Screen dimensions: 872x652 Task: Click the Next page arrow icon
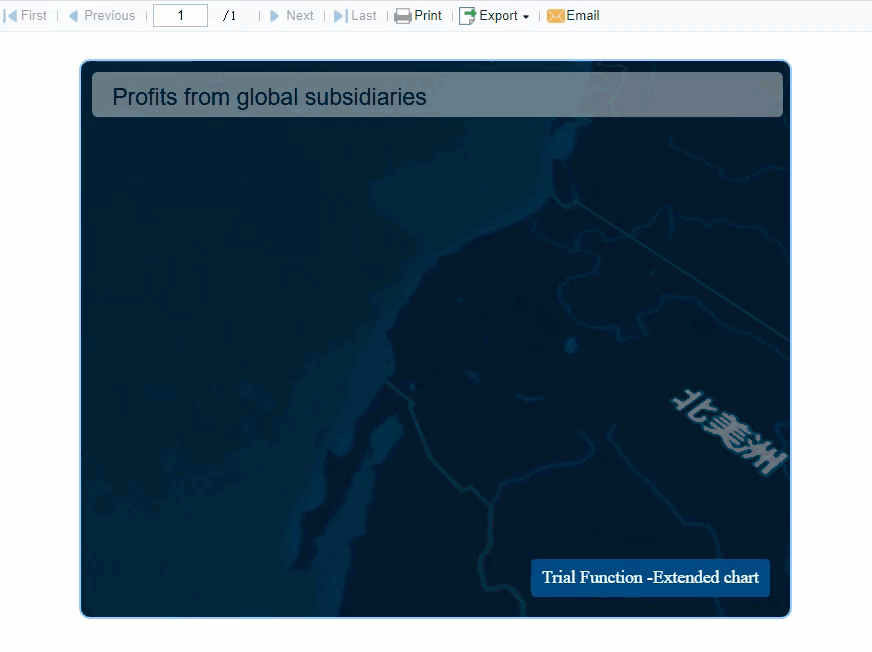pyautogui.click(x=275, y=15)
